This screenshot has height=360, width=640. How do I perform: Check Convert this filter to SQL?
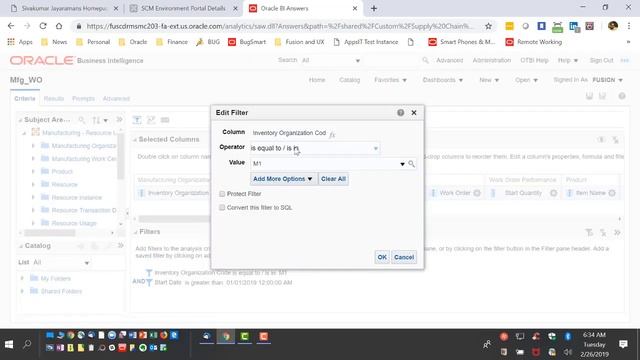point(222,207)
